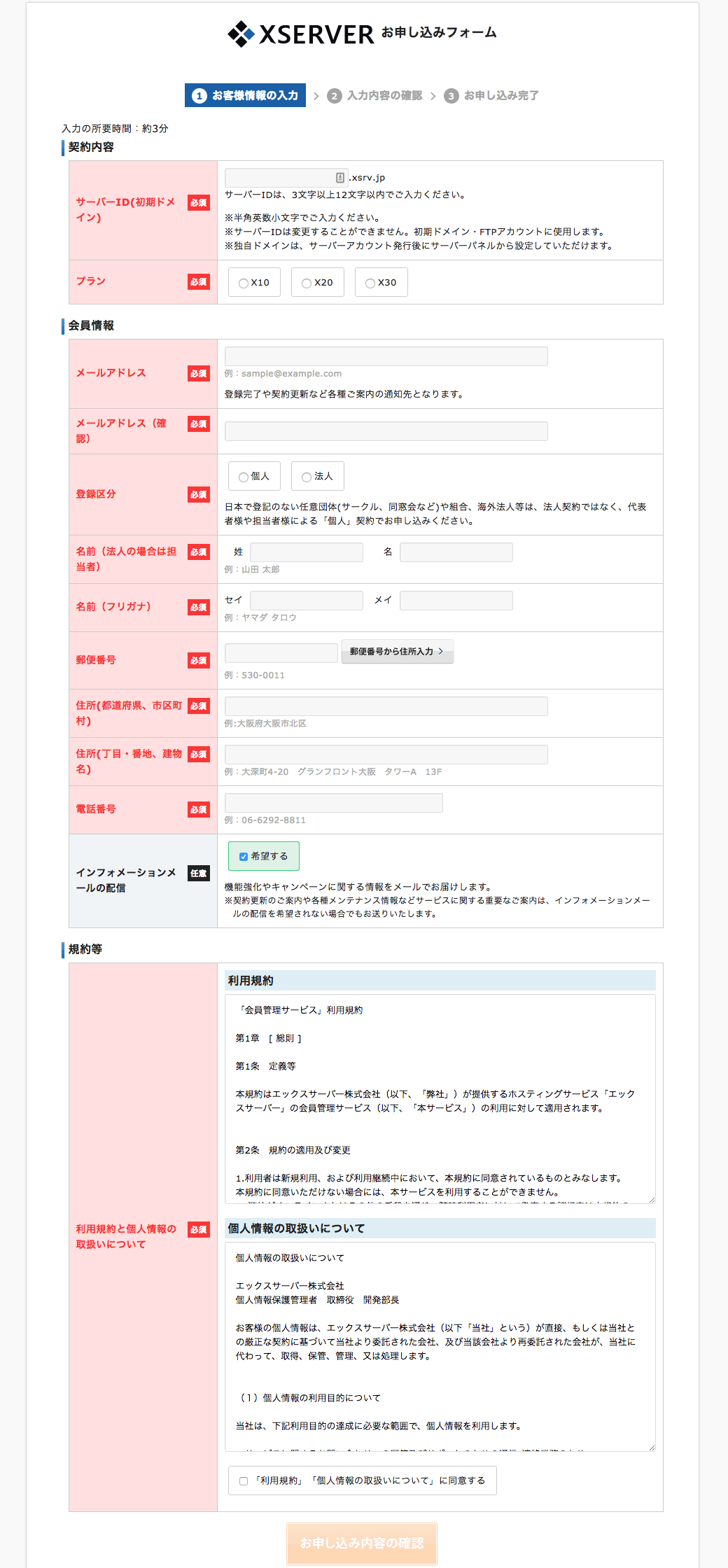Screen dimensions: 728x1568
Task: Click the 郵便番号 postal code field
Action: click(281, 653)
